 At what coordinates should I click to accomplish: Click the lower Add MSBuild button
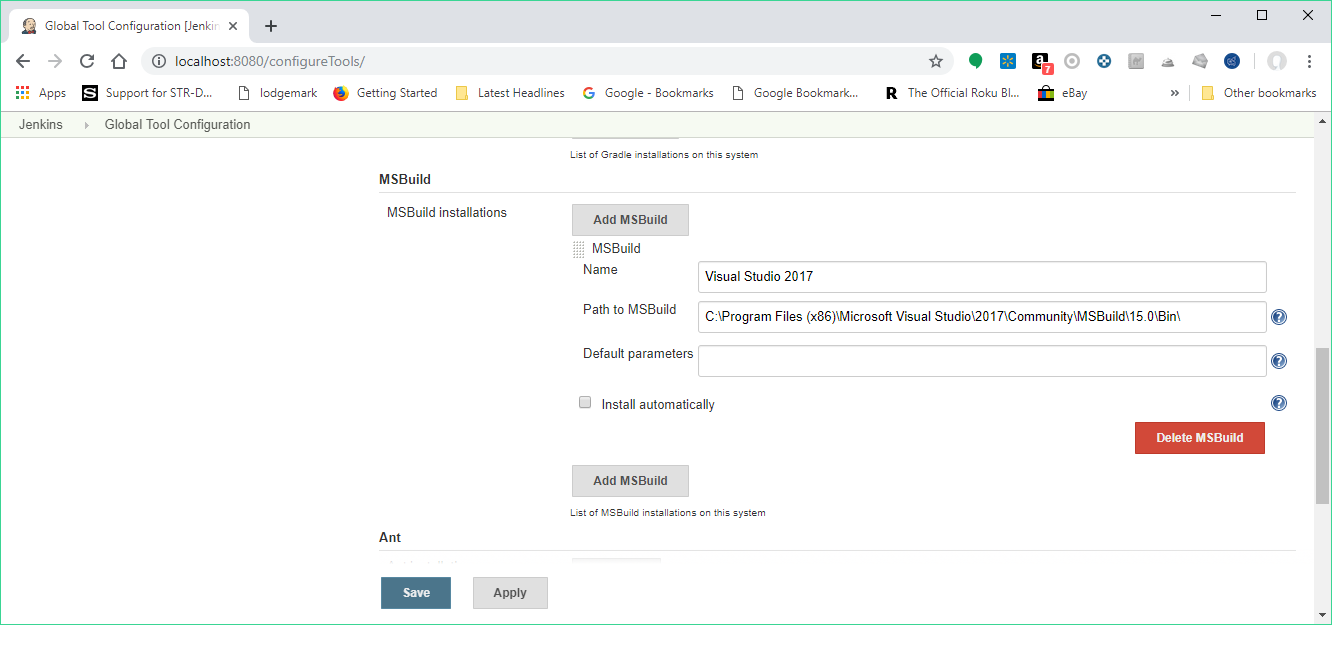(630, 481)
